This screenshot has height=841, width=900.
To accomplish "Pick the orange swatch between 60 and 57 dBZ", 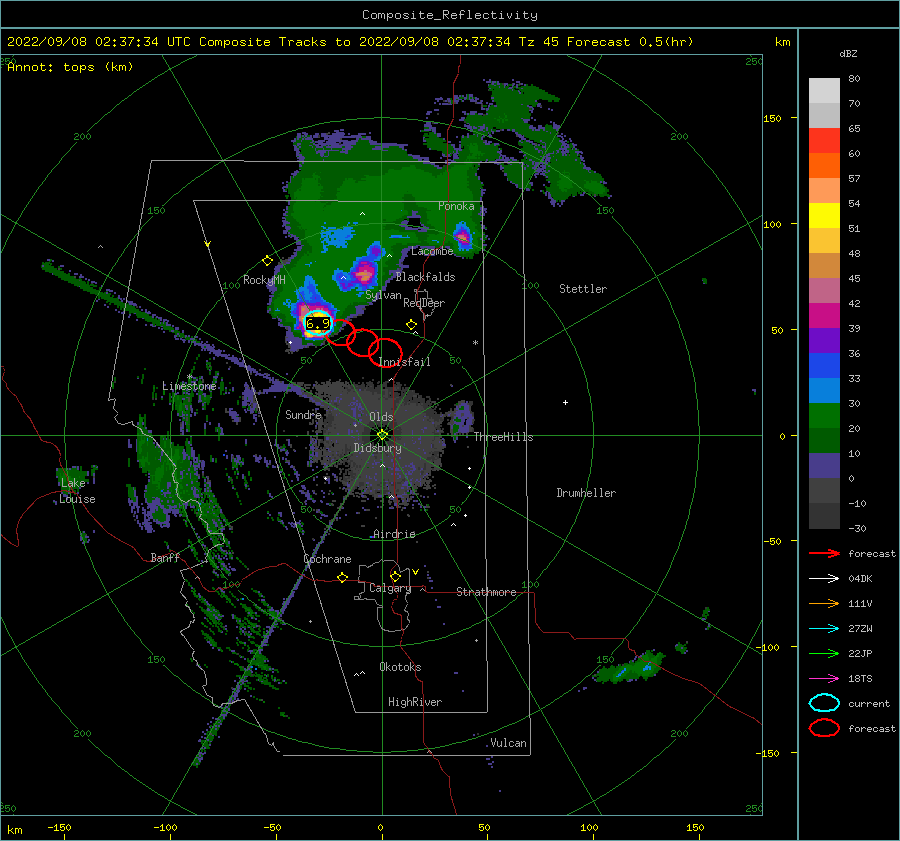I will coord(824,166).
